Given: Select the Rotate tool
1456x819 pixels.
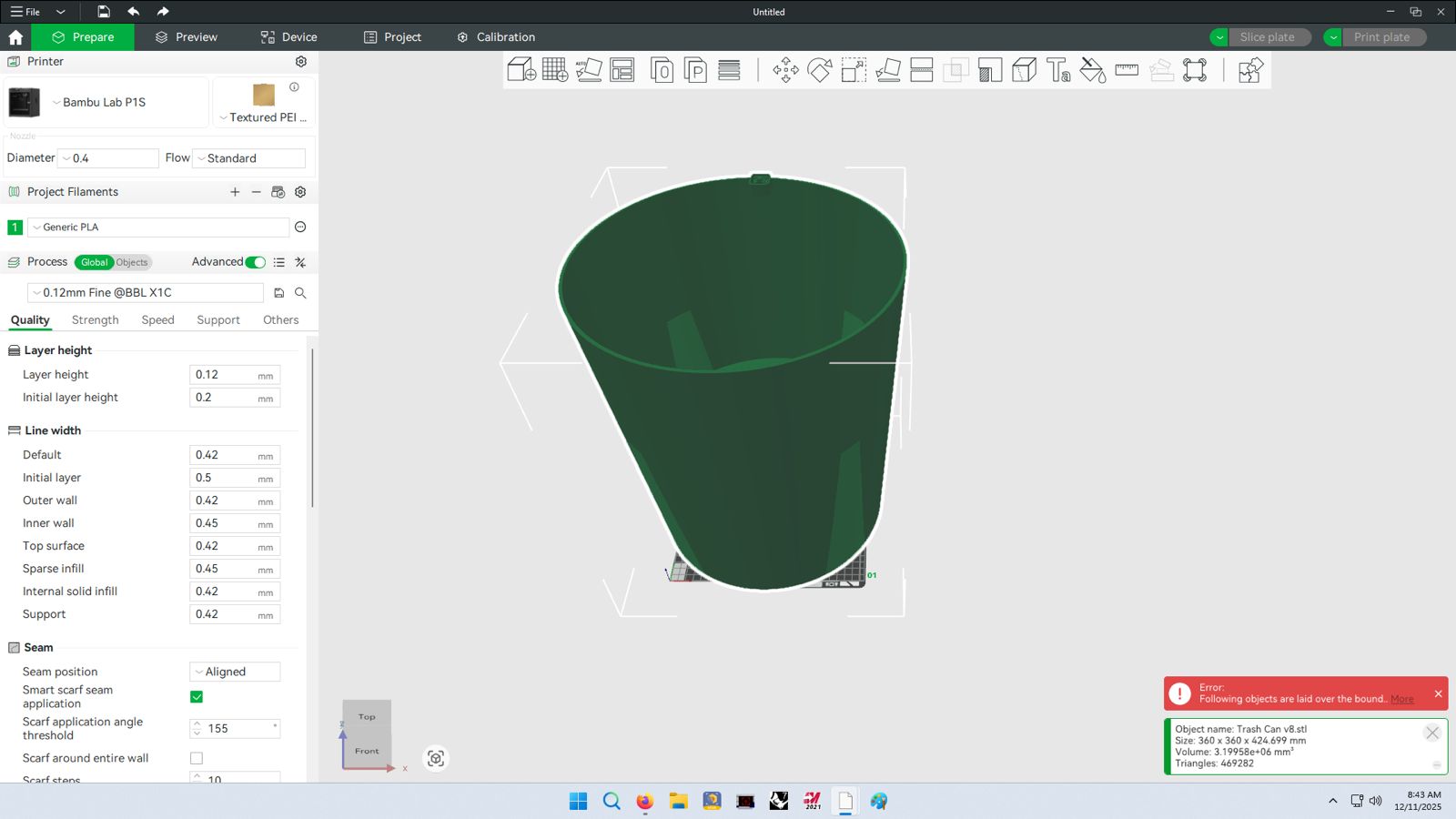Looking at the screenshot, I should click(x=819, y=70).
